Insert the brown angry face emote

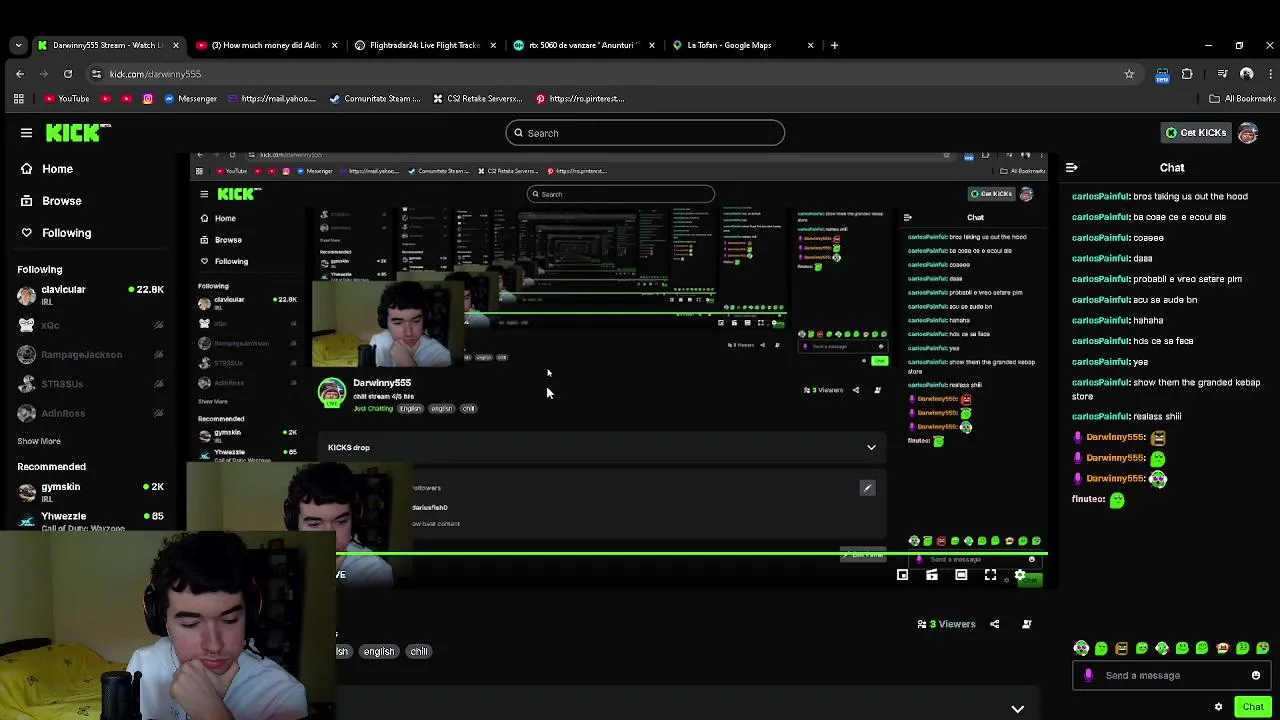pos(1121,648)
